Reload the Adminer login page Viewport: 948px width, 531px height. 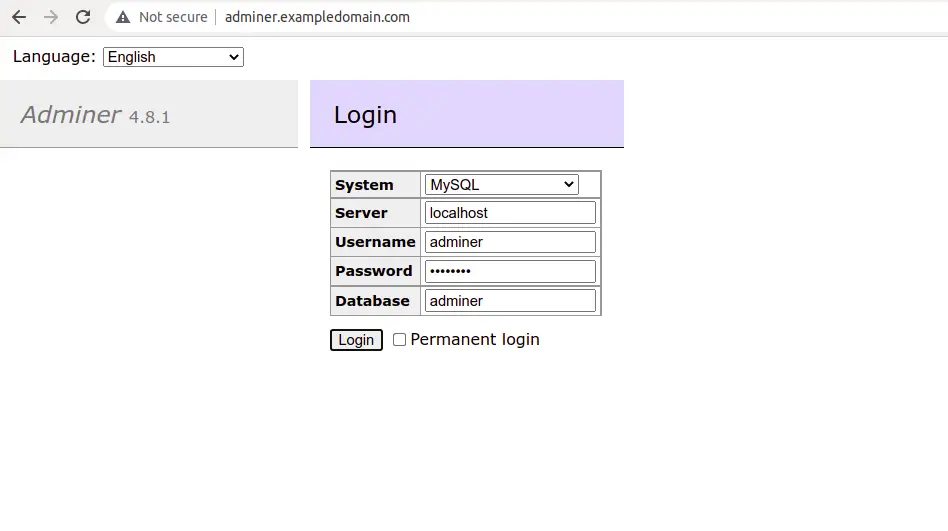coord(83,17)
